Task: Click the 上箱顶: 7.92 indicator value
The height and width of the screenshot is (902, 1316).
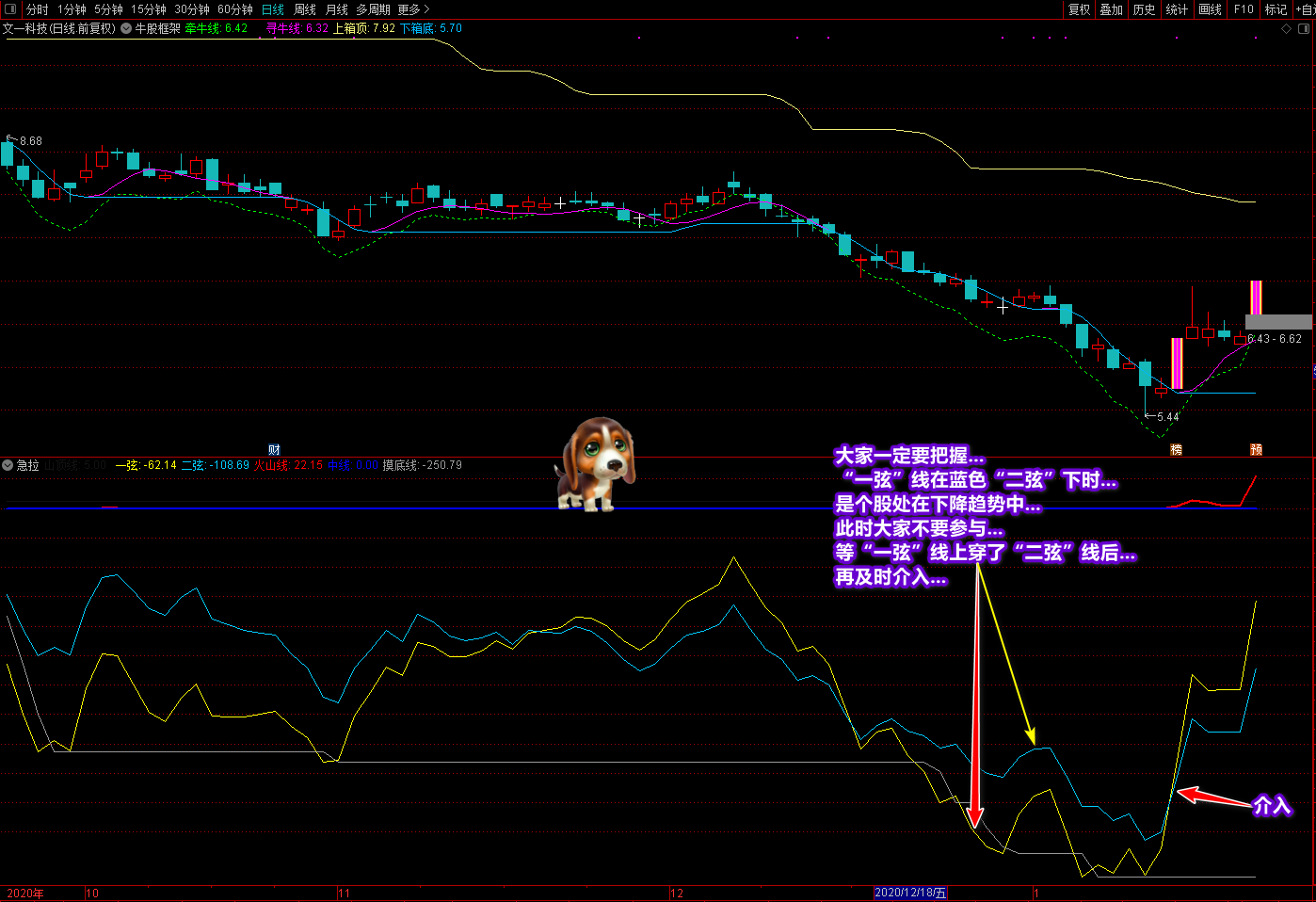Action: click(364, 28)
